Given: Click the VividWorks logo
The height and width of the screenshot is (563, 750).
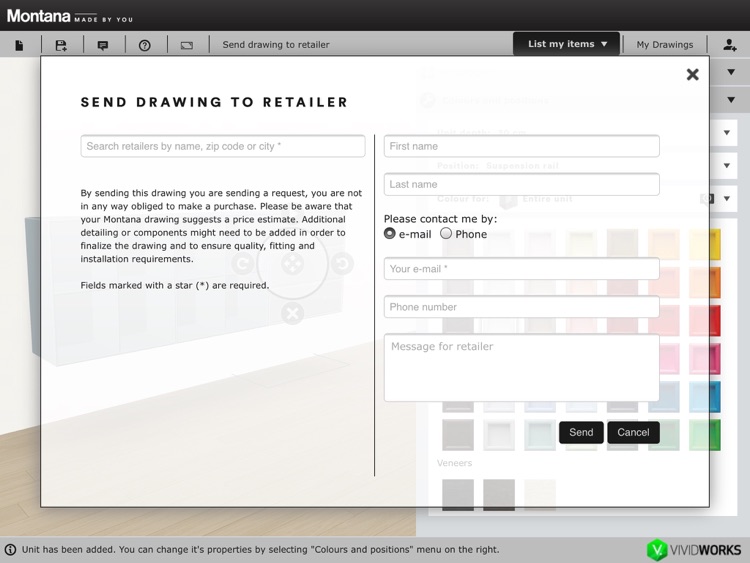Looking at the screenshot, I should coord(694,550).
